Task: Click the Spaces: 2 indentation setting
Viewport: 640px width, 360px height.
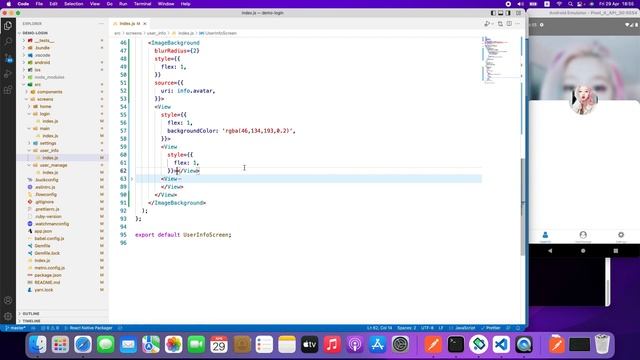Action: tap(407, 328)
